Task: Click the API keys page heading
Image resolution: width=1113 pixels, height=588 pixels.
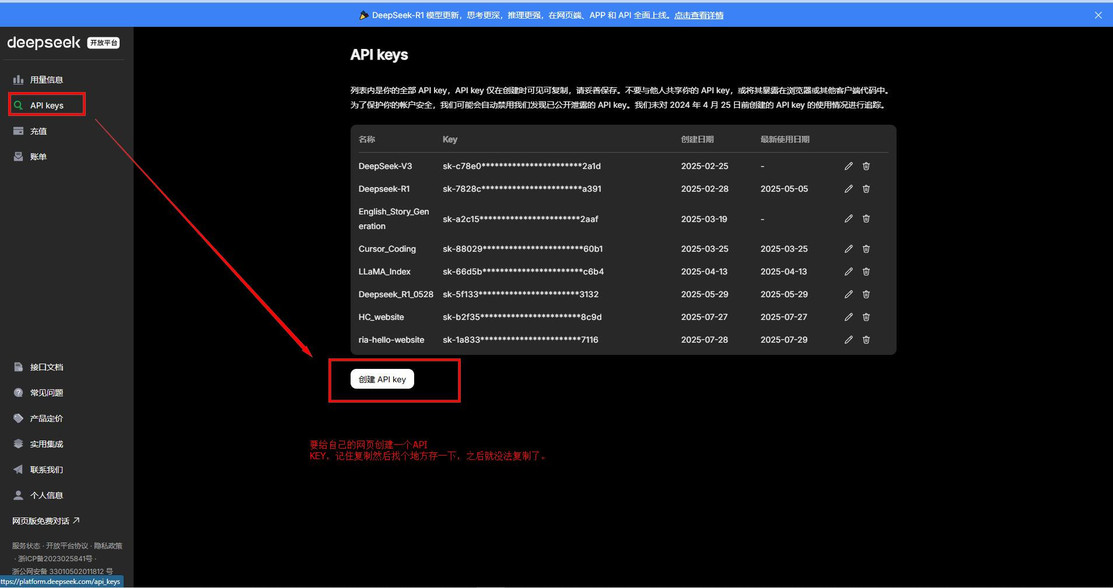Action: [379, 55]
